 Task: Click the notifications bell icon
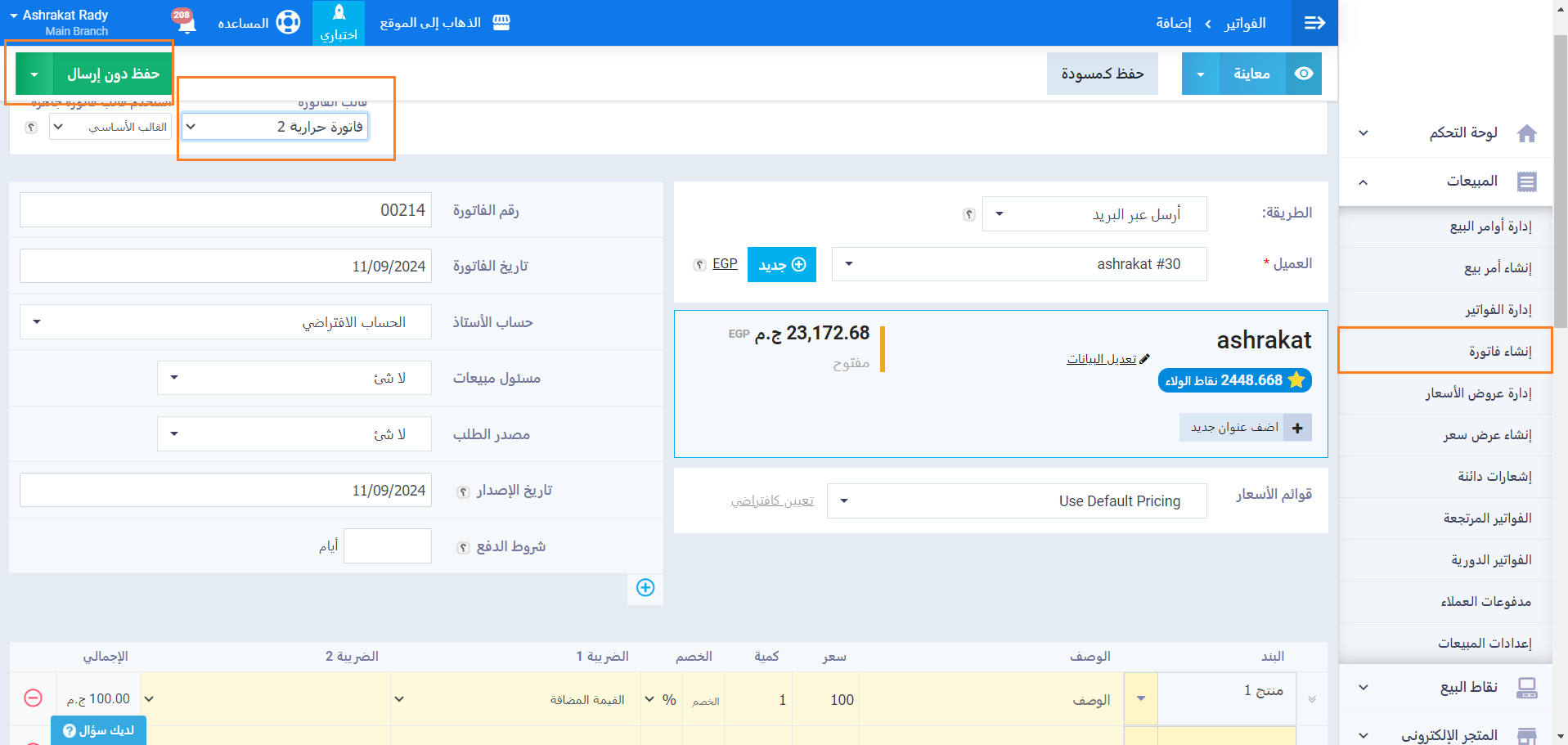[186, 24]
